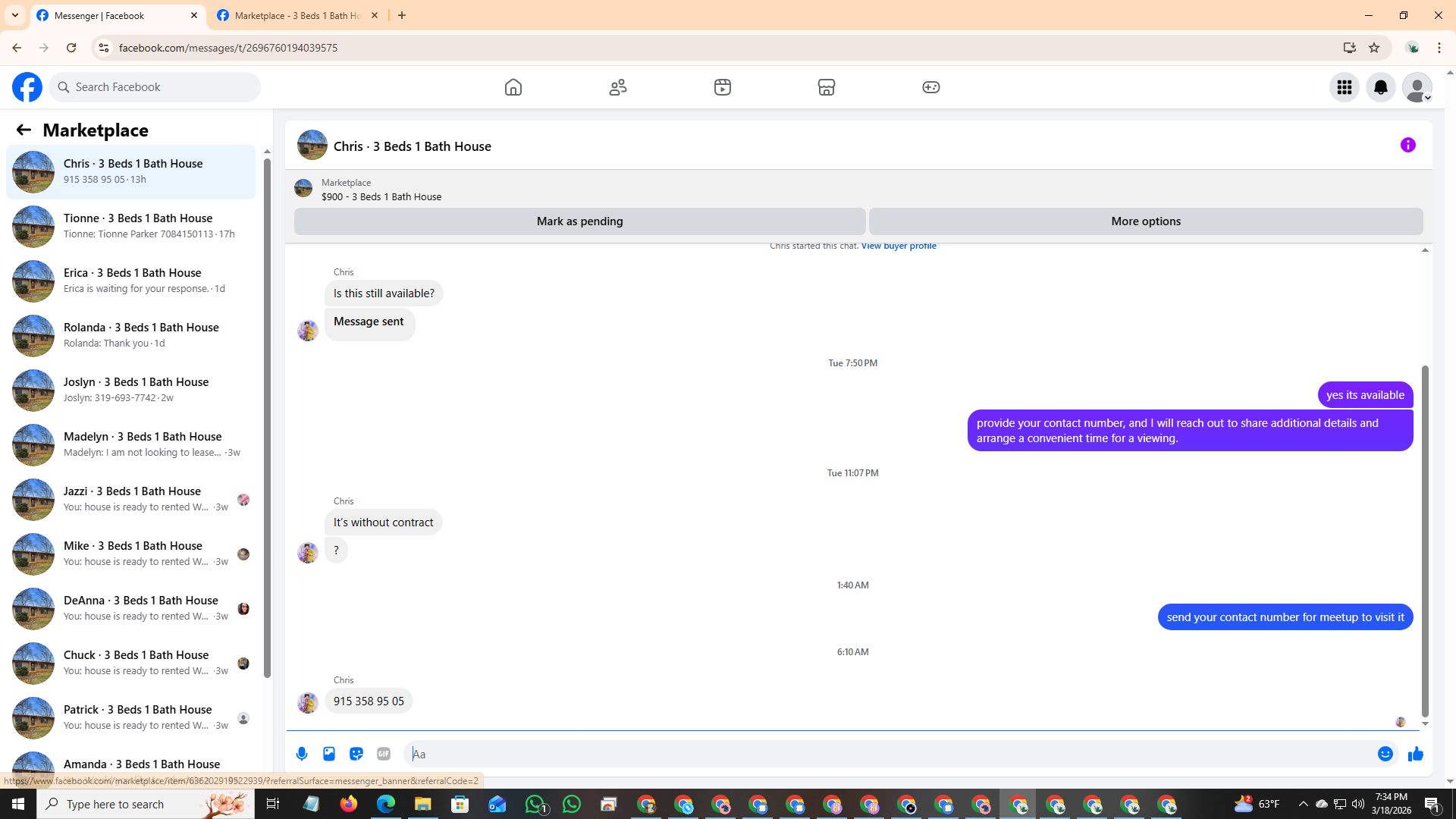
Task: Open the conversation information icon
Action: tap(1407, 145)
